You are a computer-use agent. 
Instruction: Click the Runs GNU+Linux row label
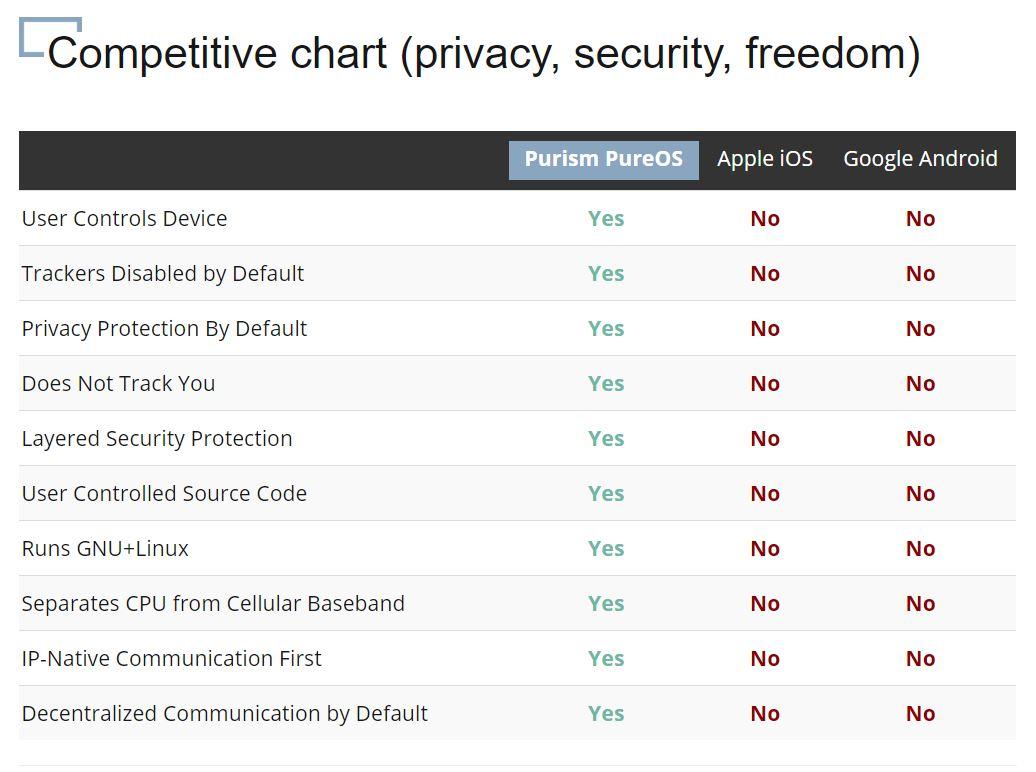(x=105, y=549)
